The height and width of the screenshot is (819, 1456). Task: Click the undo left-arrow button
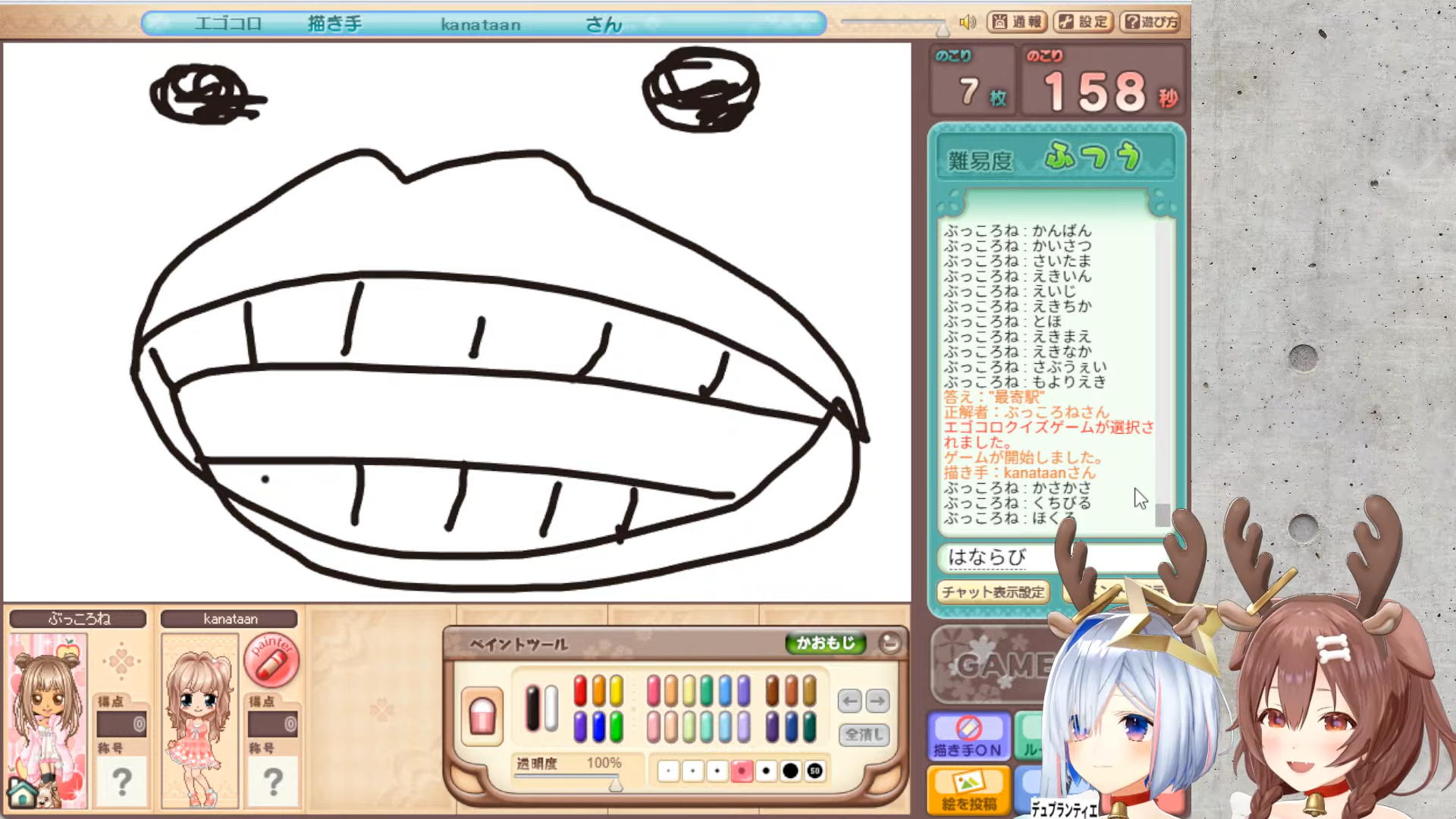coord(850,701)
